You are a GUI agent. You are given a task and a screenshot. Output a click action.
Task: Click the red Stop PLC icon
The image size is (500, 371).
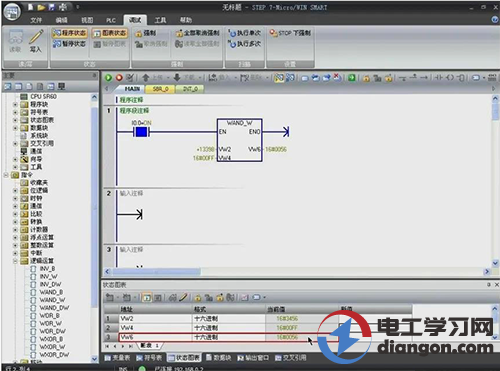pyautogui.click(x=119, y=78)
